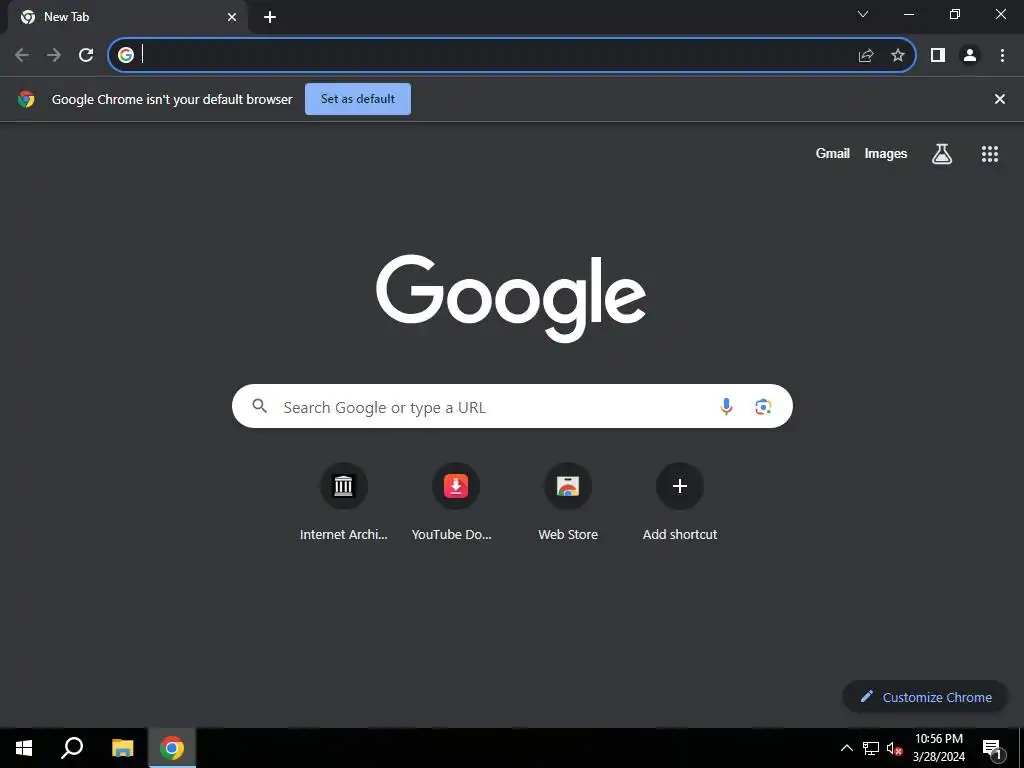Click the Chrome logo in infobar
The width and height of the screenshot is (1024, 768).
tap(26, 99)
